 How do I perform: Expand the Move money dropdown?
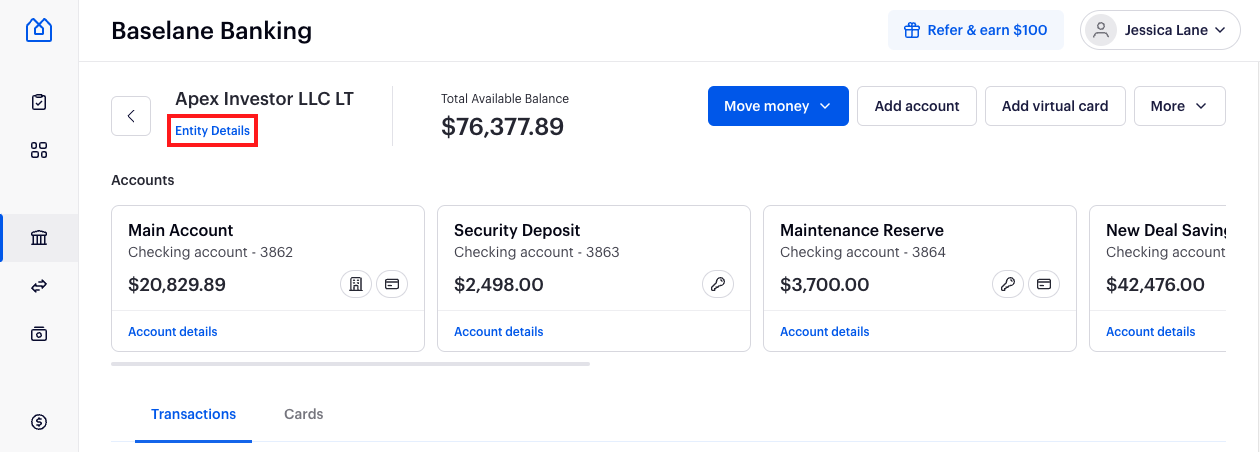778,106
